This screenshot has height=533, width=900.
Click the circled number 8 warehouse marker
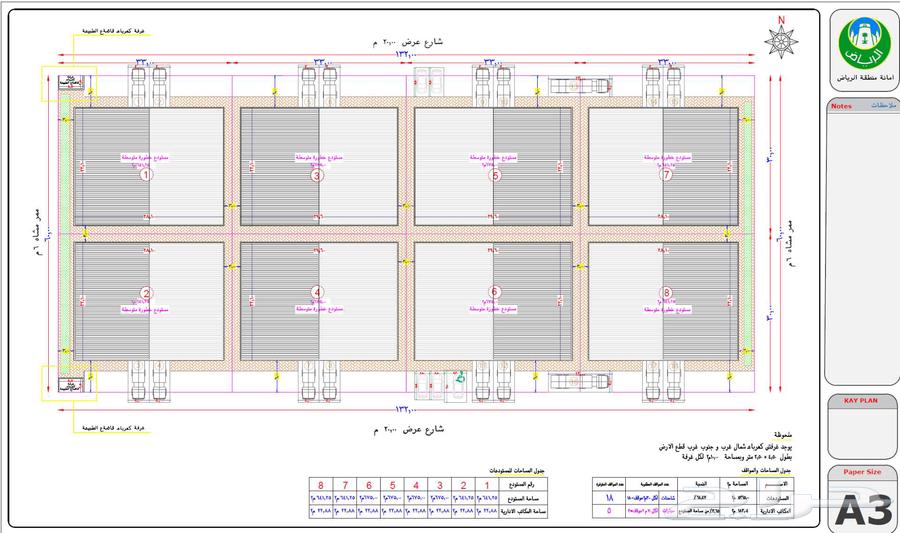coord(667,292)
